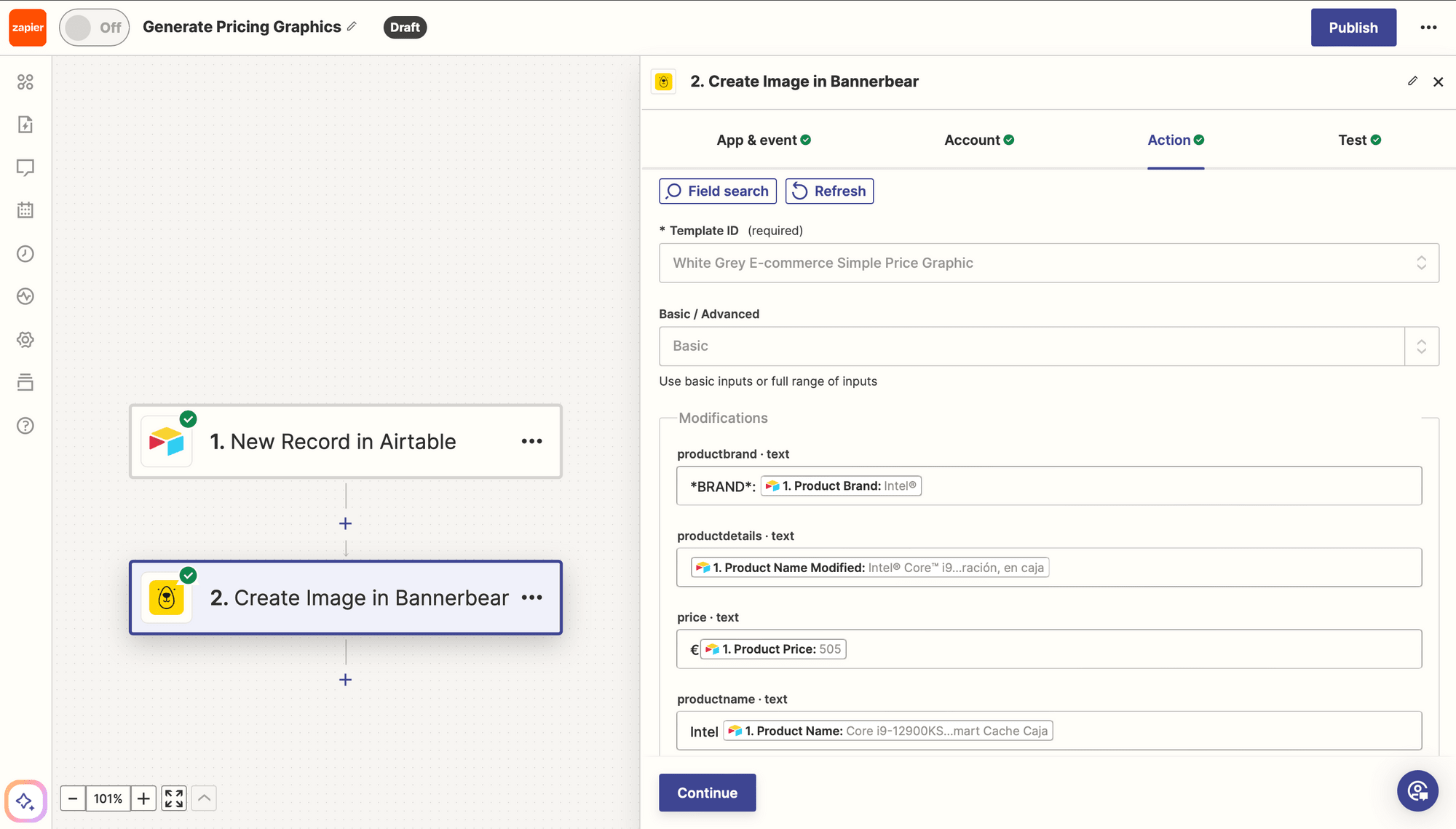Open Zap settings gear icon in sidebar
Image resolution: width=1456 pixels, height=829 pixels.
[25, 339]
